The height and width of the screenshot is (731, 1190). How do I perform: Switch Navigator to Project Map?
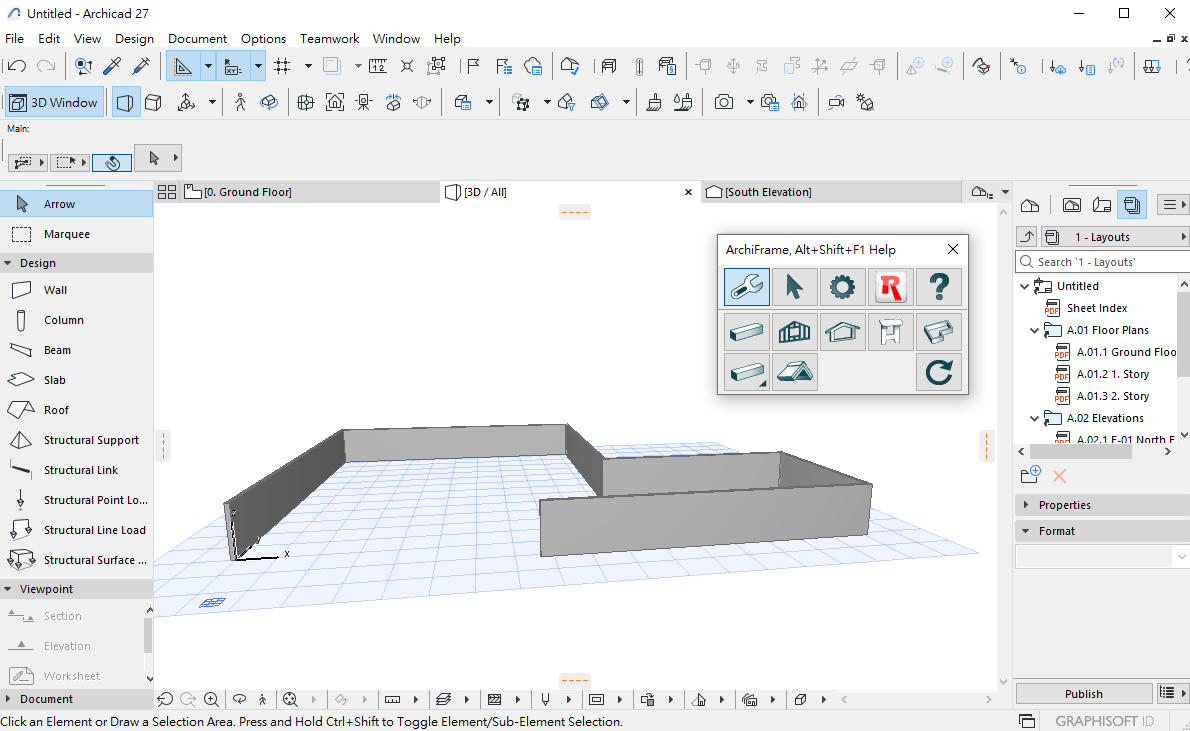[1030, 204]
